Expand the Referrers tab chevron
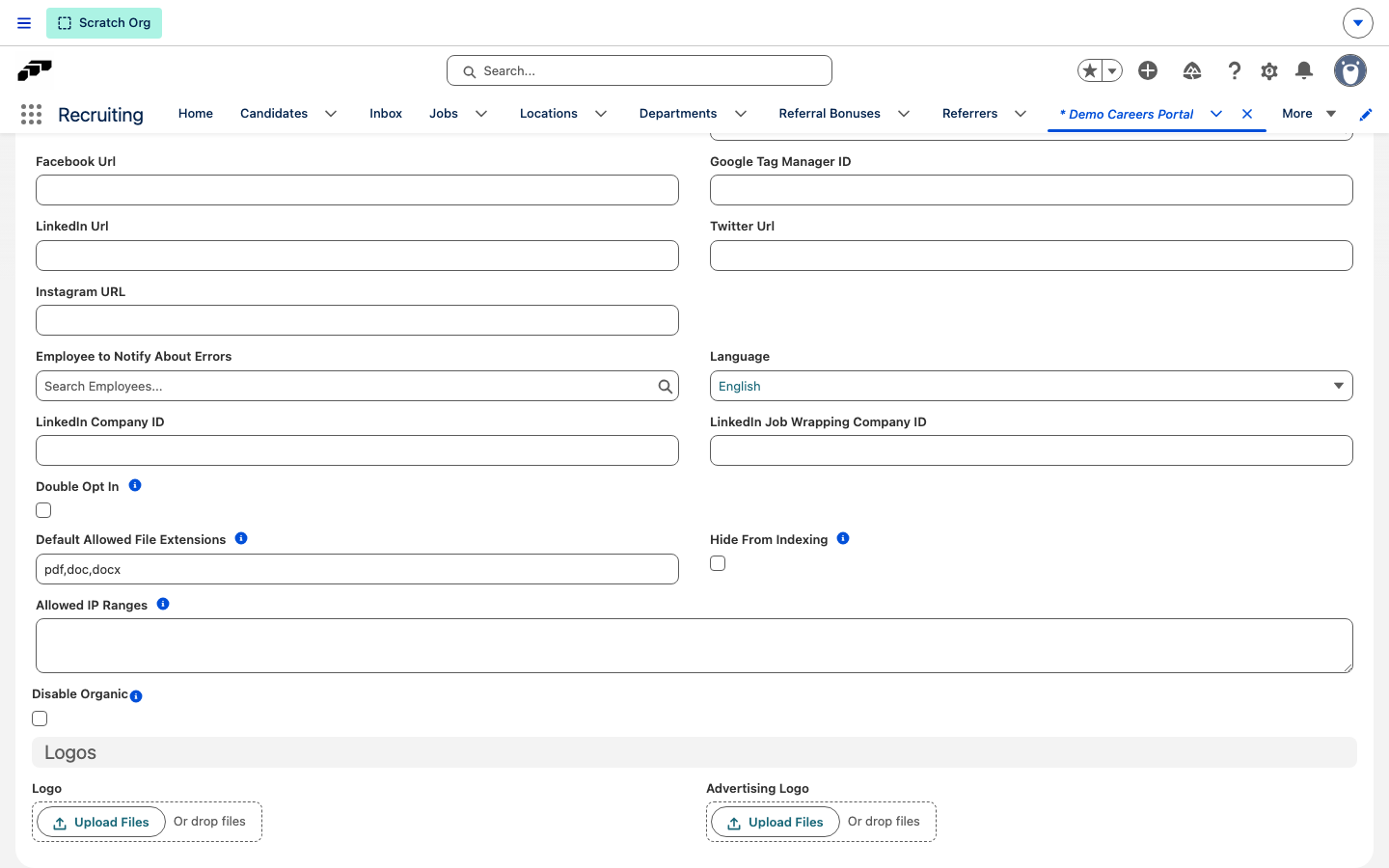 (1021, 114)
